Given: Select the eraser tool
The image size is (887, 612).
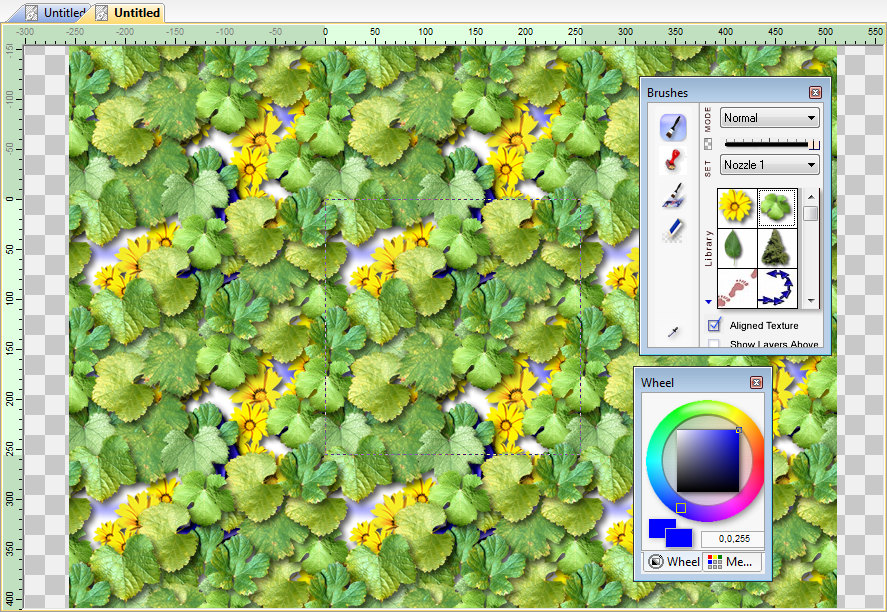Looking at the screenshot, I should (673, 230).
